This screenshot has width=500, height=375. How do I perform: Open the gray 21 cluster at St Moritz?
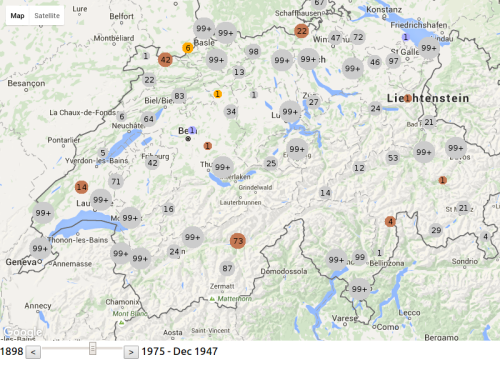463,208
